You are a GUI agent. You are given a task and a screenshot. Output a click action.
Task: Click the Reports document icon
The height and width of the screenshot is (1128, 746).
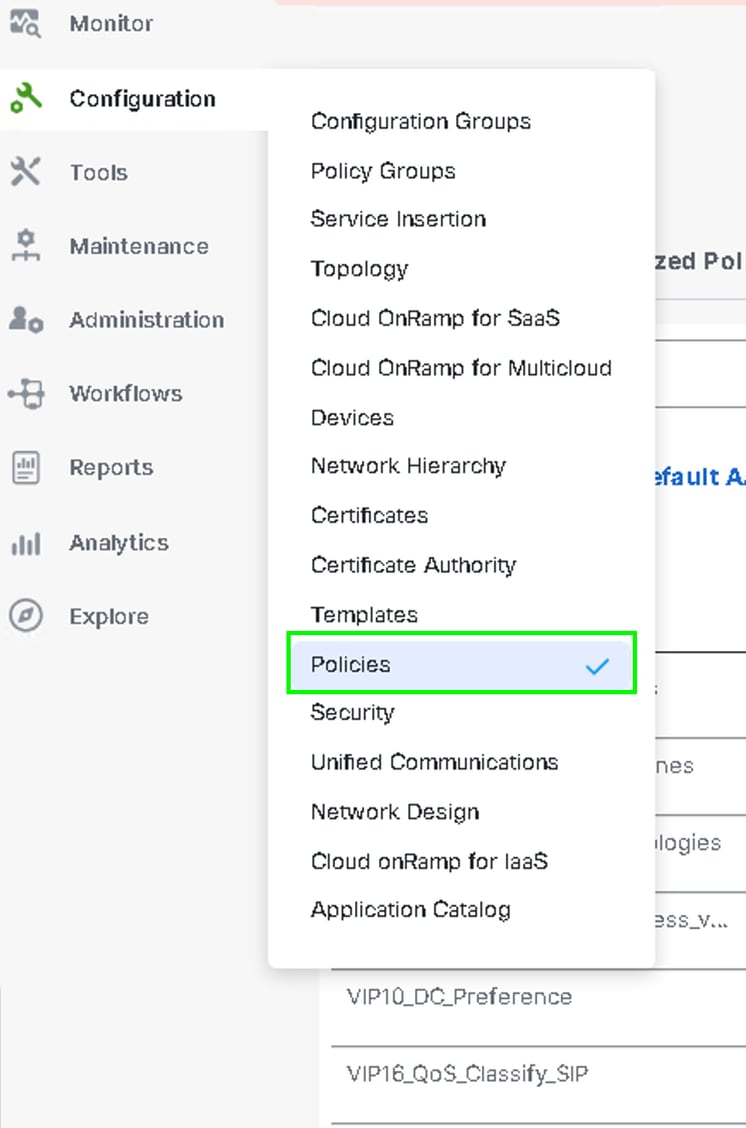[26, 468]
